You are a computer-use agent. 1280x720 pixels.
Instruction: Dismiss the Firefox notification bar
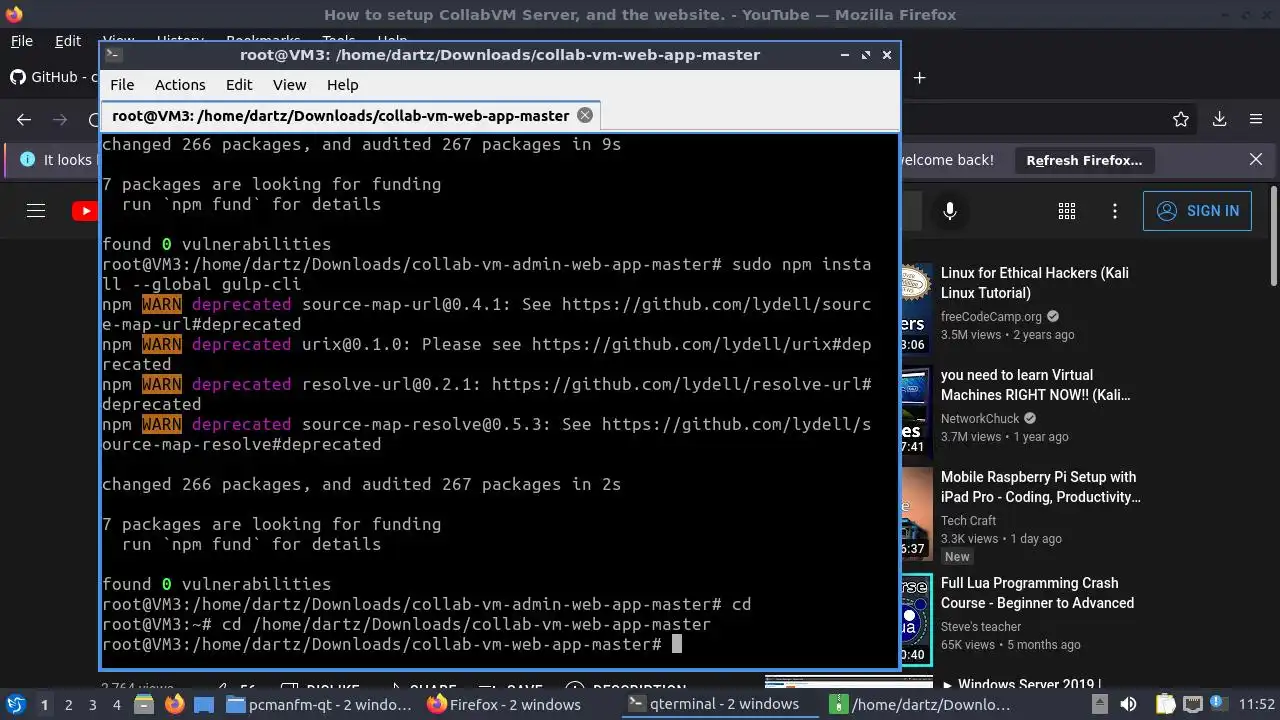(x=1256, y=159)
